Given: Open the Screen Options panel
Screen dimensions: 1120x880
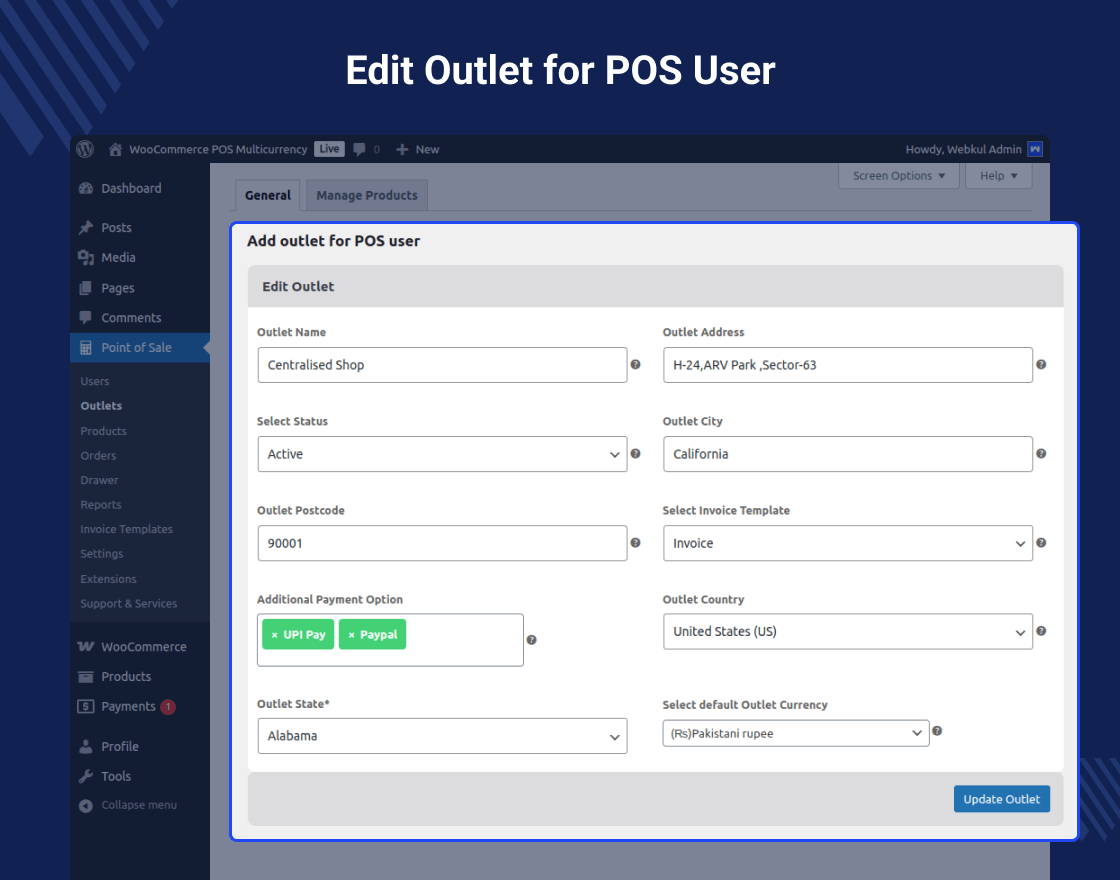Looking at the screenshot, I should [897, 175].
